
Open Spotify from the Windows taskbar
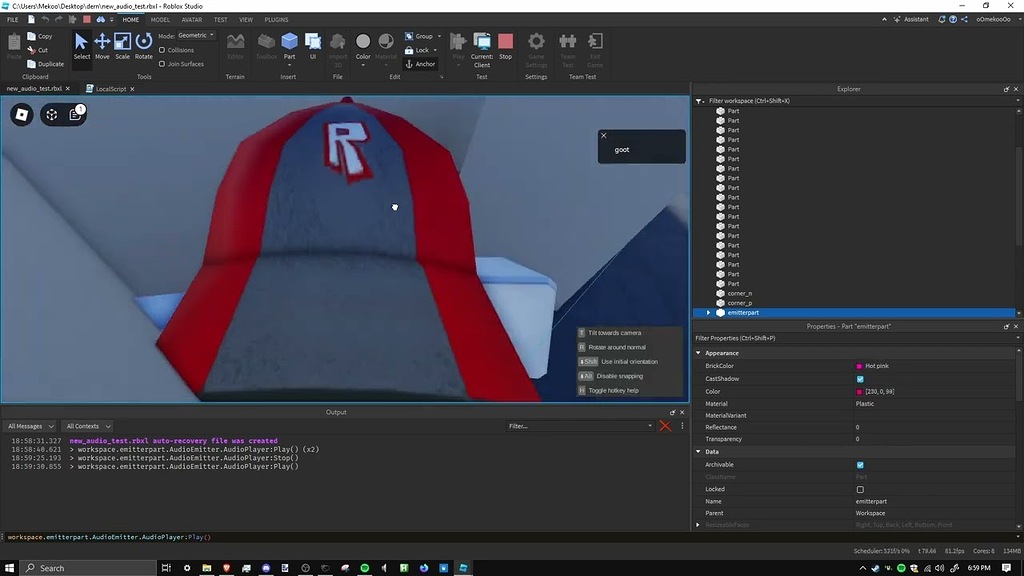point(364,568)
